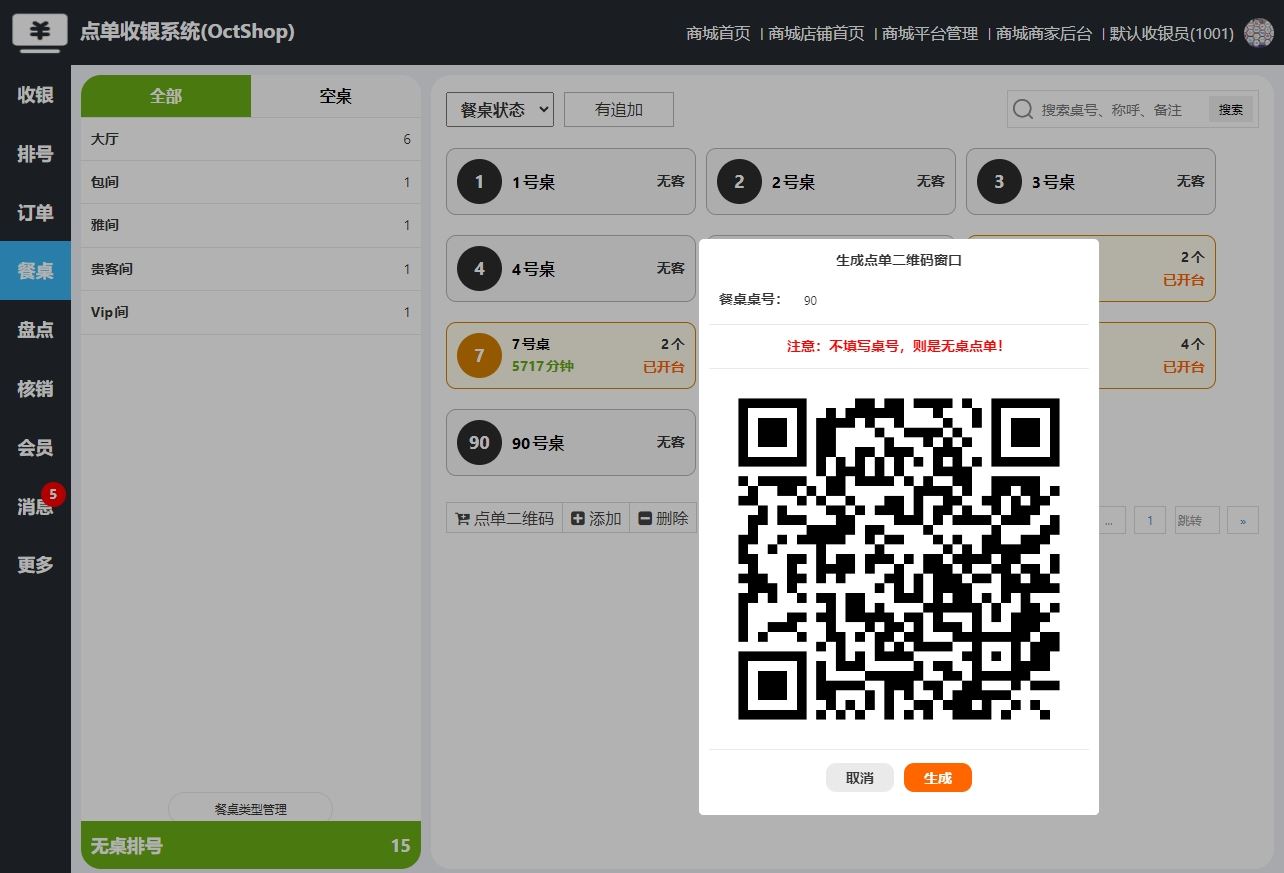Click table 2 number circle

tap(739, 182)
